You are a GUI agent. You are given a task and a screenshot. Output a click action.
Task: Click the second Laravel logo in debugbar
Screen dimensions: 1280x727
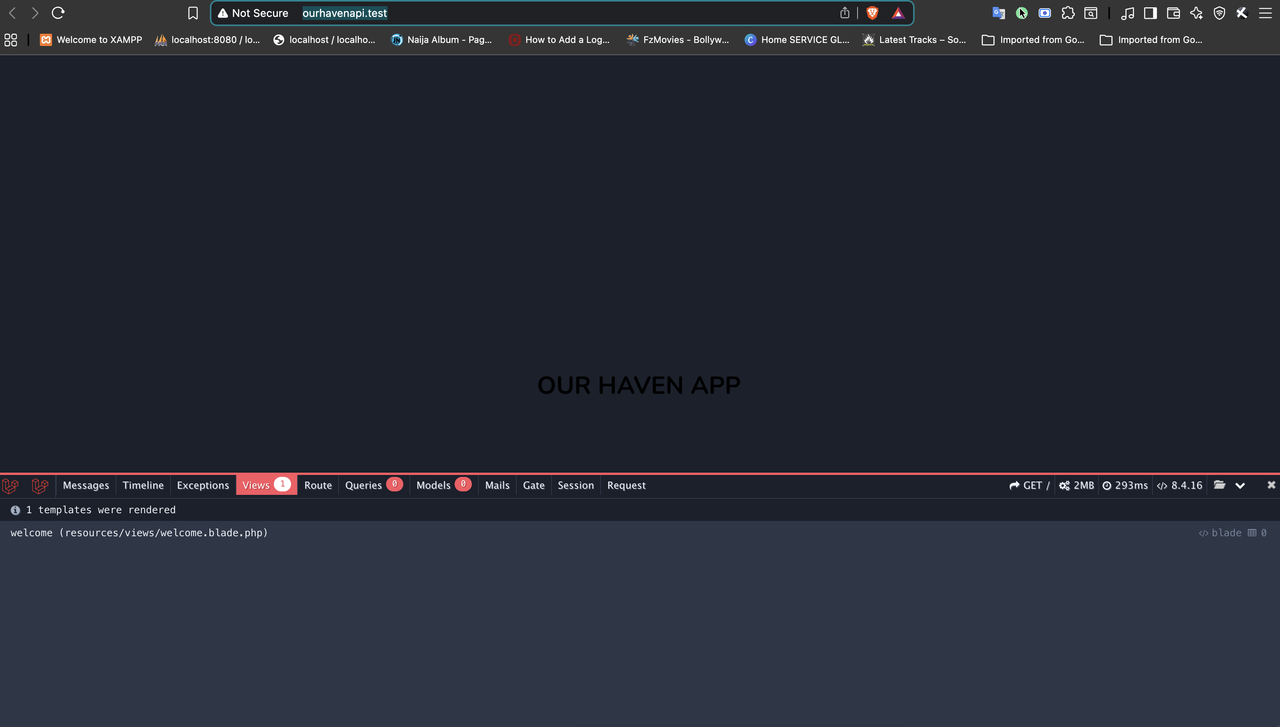[x=40, y=486]
